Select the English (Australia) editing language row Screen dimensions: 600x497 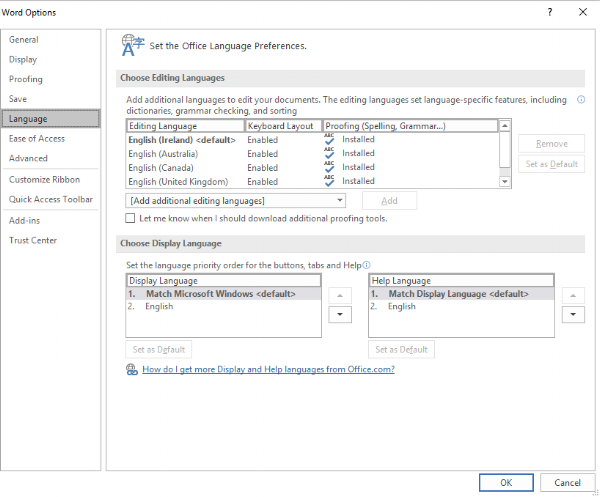(x=312, y=153)
